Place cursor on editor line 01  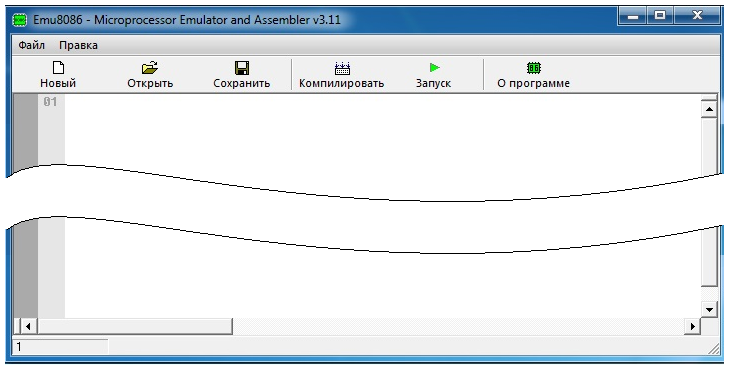coord(382,102)
